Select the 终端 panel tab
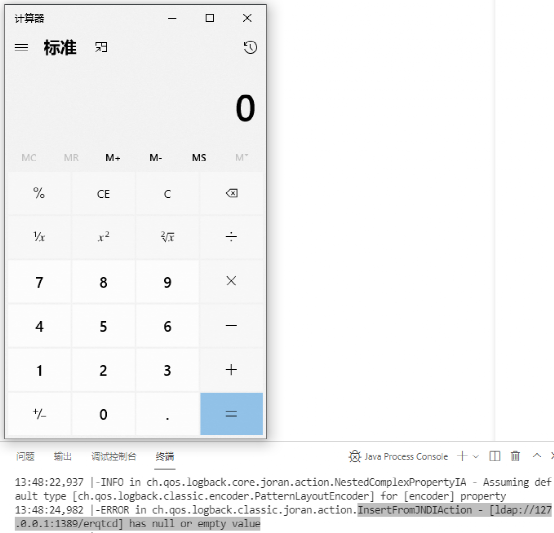Screen dimensions: 554x533 point(165,456)
